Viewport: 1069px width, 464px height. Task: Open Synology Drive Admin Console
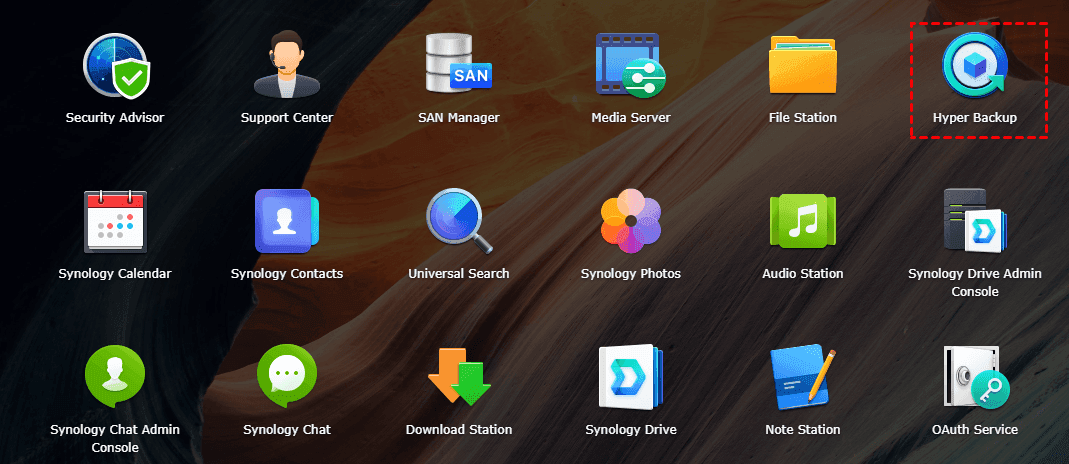974,221
